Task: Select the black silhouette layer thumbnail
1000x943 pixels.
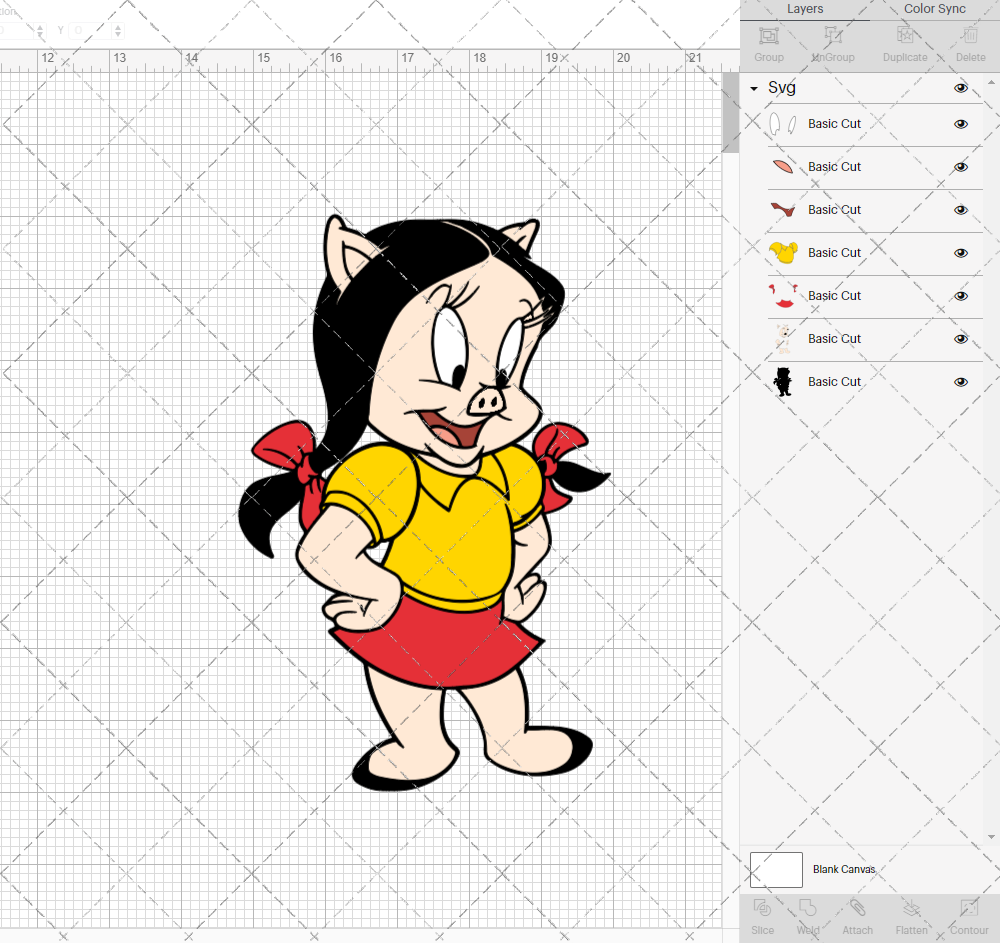Action: (783, 382)
